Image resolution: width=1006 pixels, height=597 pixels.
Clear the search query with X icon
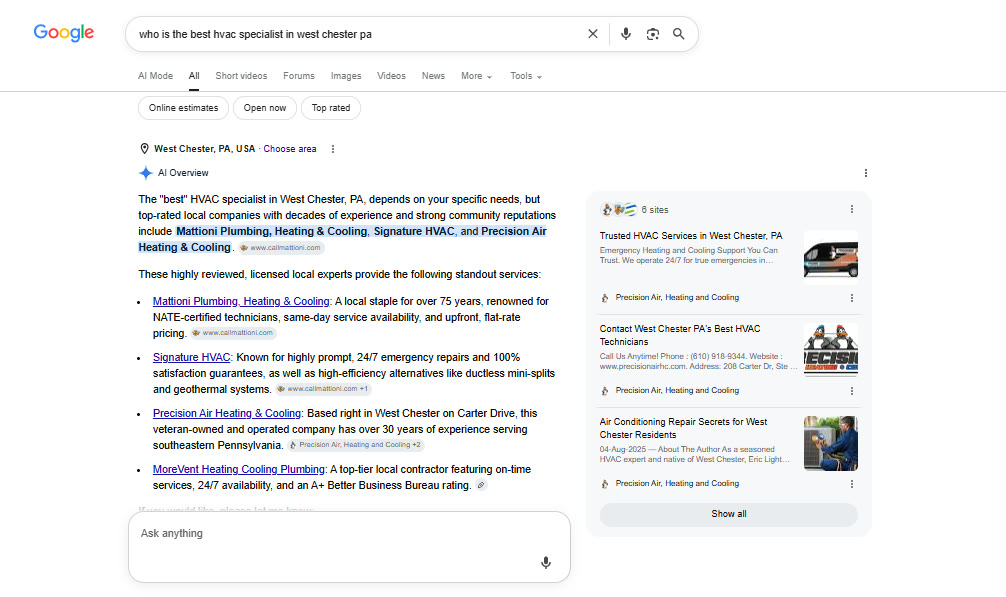pos(593,34)
